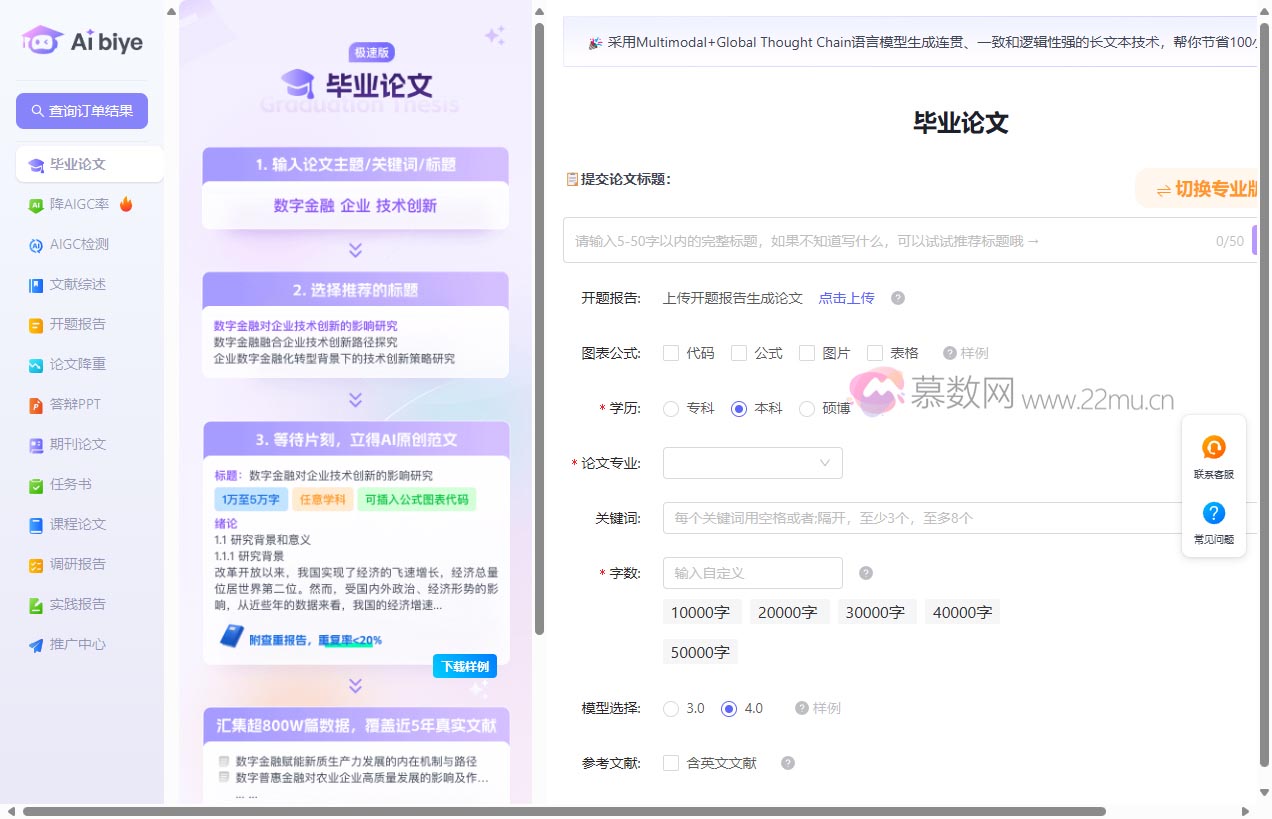Click double chevron below step 1 card
1272x819 pixels.
pos(355,250)
